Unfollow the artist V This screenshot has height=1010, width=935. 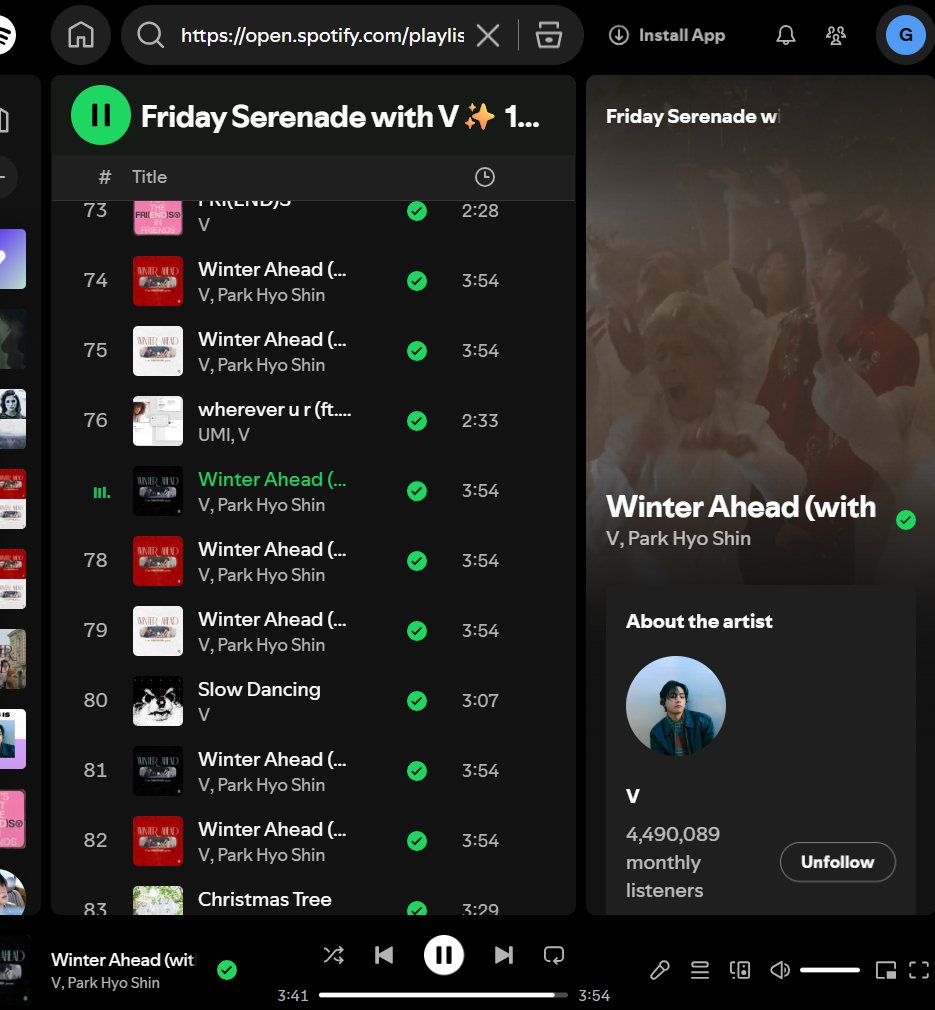point(837,862)
